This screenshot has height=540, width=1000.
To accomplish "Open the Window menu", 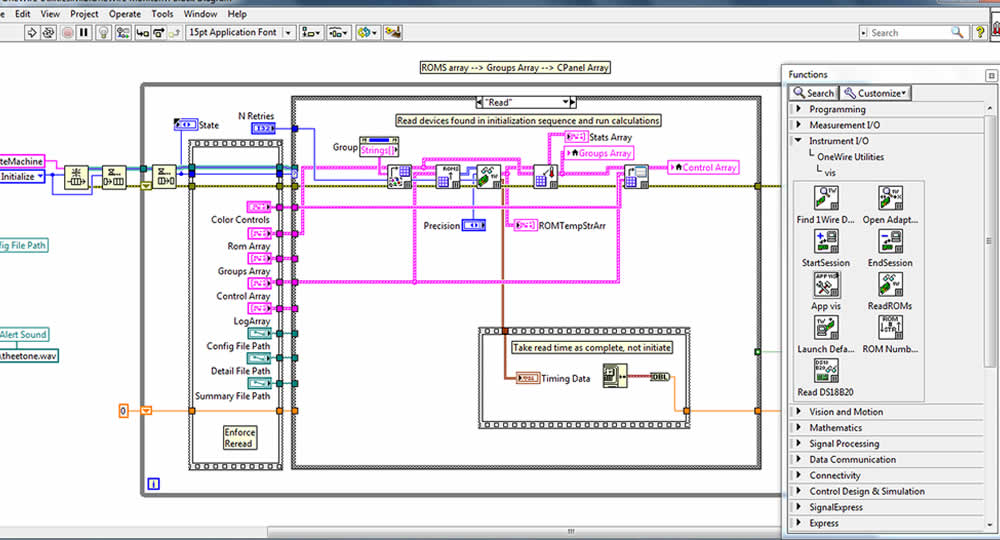I will tap(200, 13).
